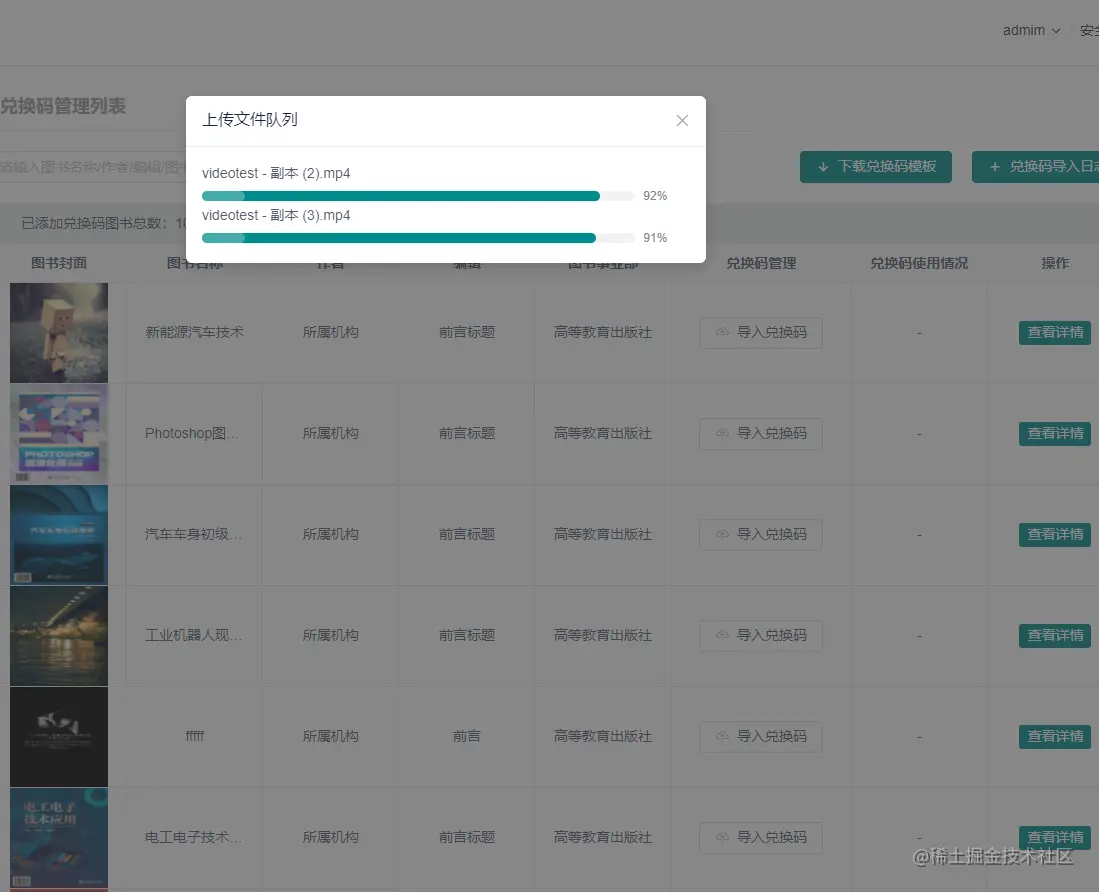Click 导入兑换码 for Photoshop图... row
Viewport: 1099px width, 892px height.
760,433
